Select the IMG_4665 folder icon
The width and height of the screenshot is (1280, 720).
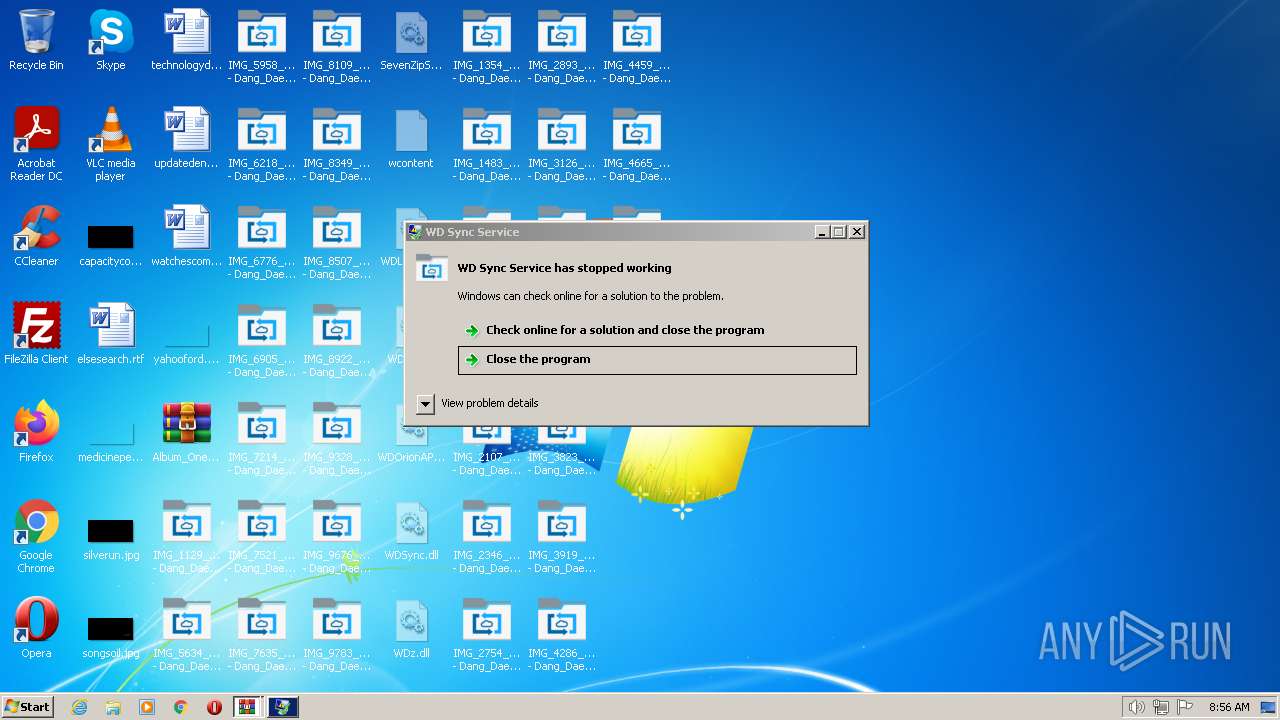point(636,145)
